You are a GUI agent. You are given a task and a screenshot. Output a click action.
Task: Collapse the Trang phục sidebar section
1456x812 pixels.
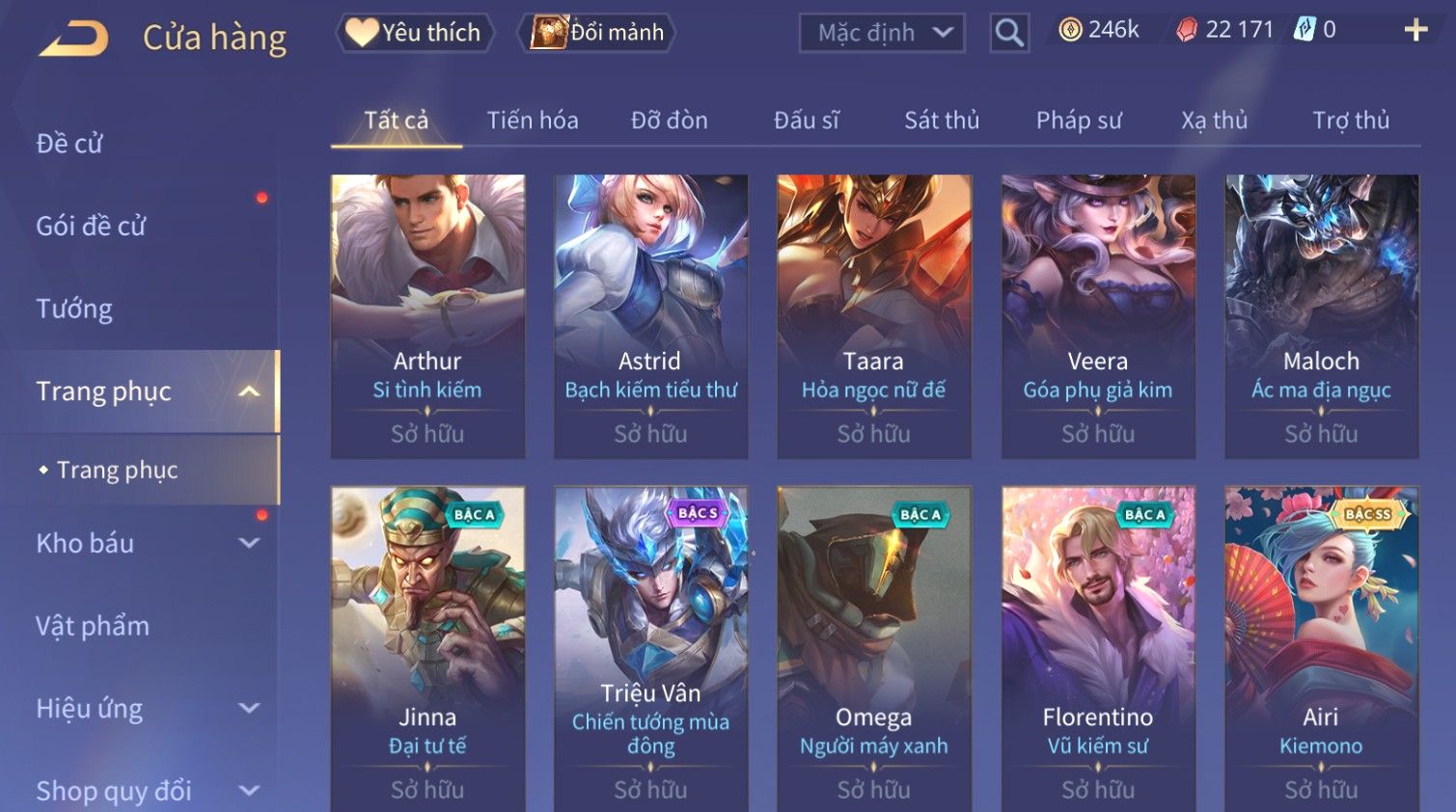click(249, 392)
